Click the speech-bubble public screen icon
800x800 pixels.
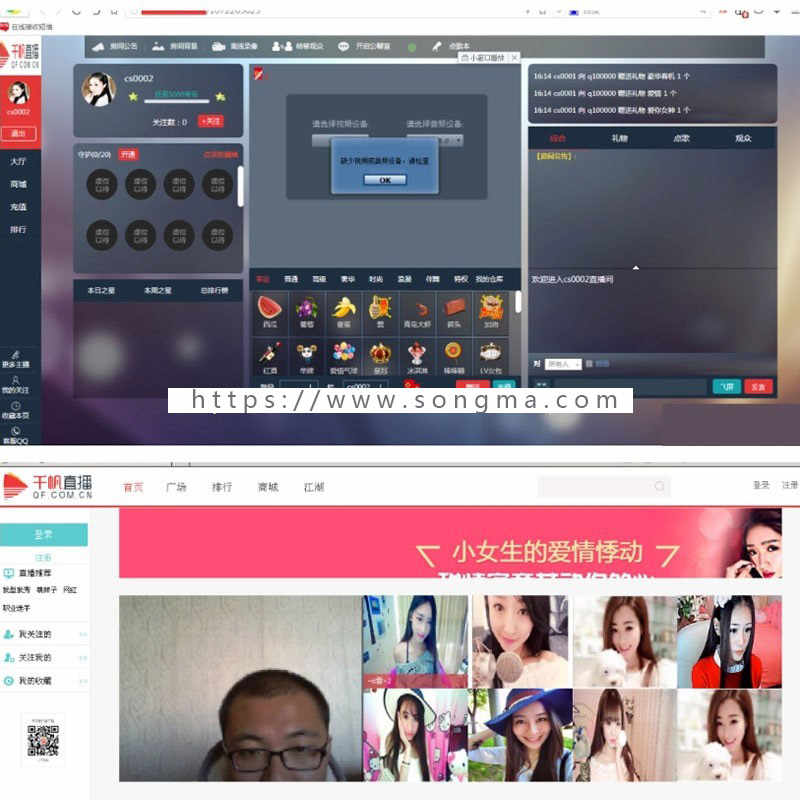pos(344,46)
